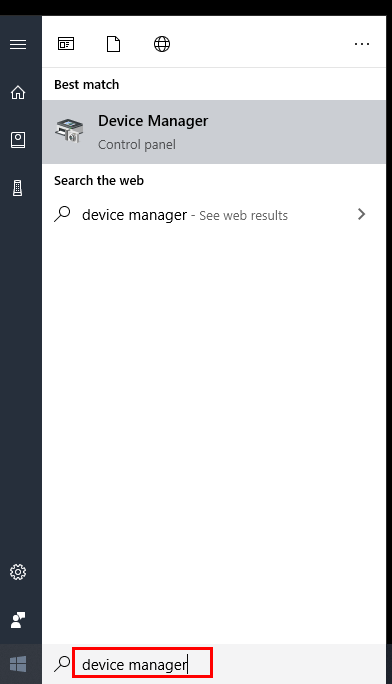Click the Control panel subtitle text
The height and width of the screenshot is (684, 392).
(137, 144)
